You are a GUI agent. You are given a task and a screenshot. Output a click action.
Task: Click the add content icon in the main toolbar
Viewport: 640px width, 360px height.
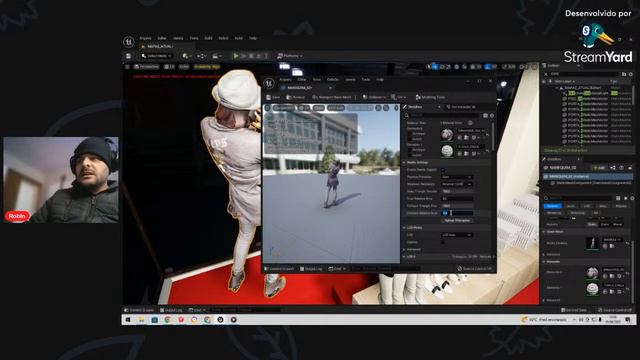tap(186, 56)
